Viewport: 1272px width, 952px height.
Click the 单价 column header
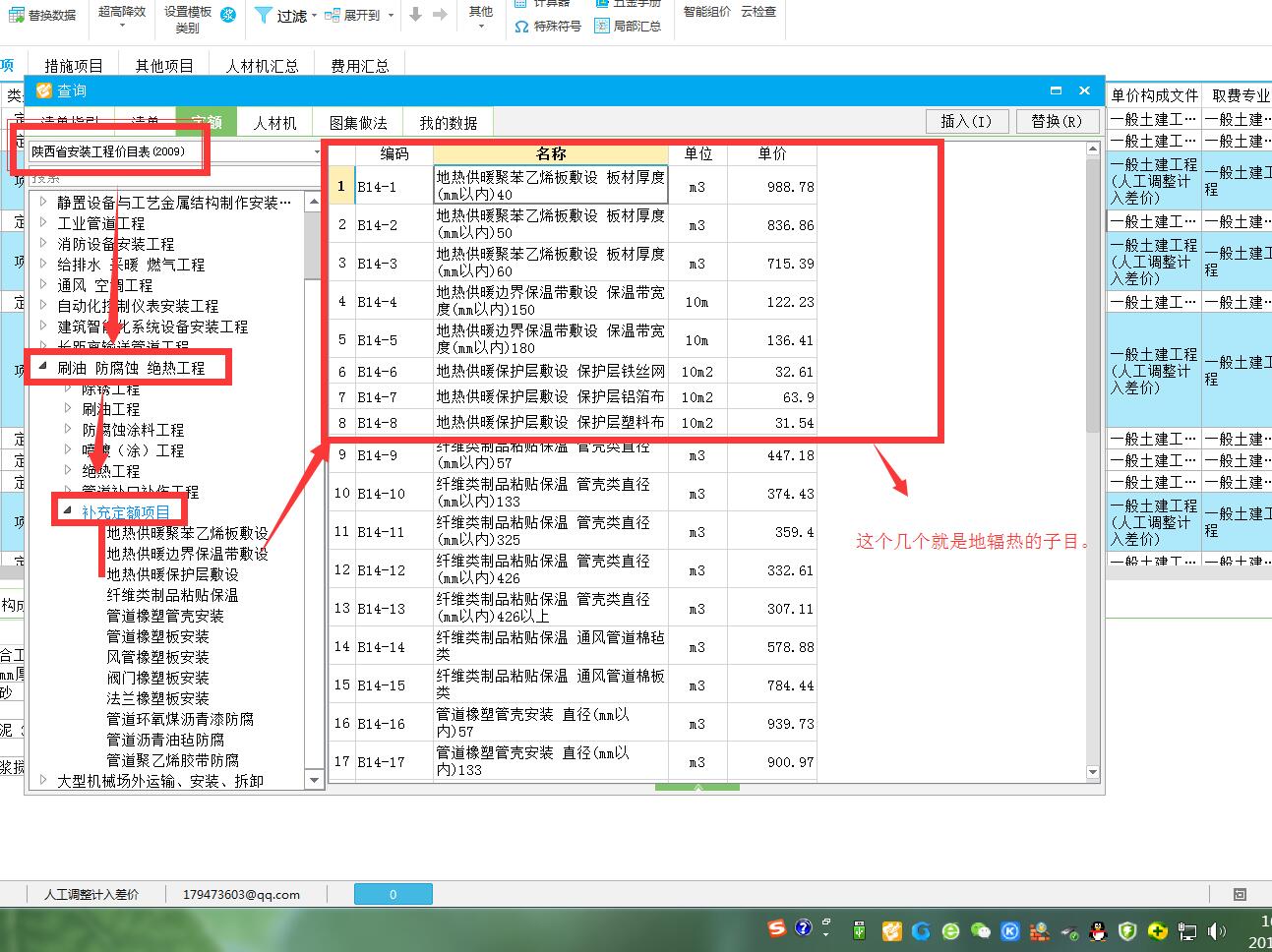tap(772, 153)
